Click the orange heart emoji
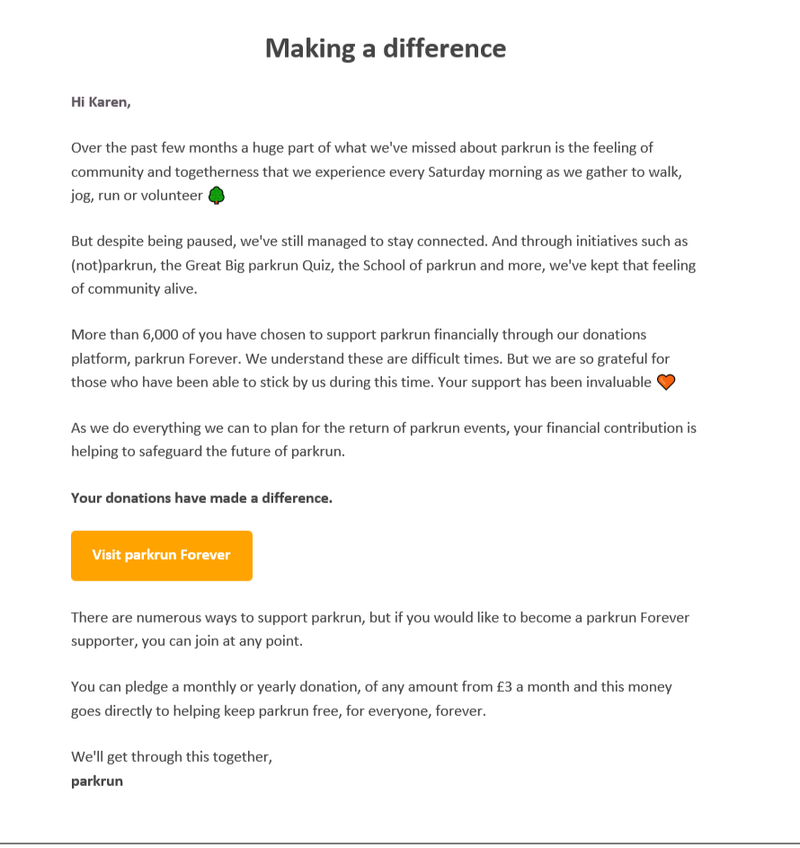 click(x=666, y=382)
